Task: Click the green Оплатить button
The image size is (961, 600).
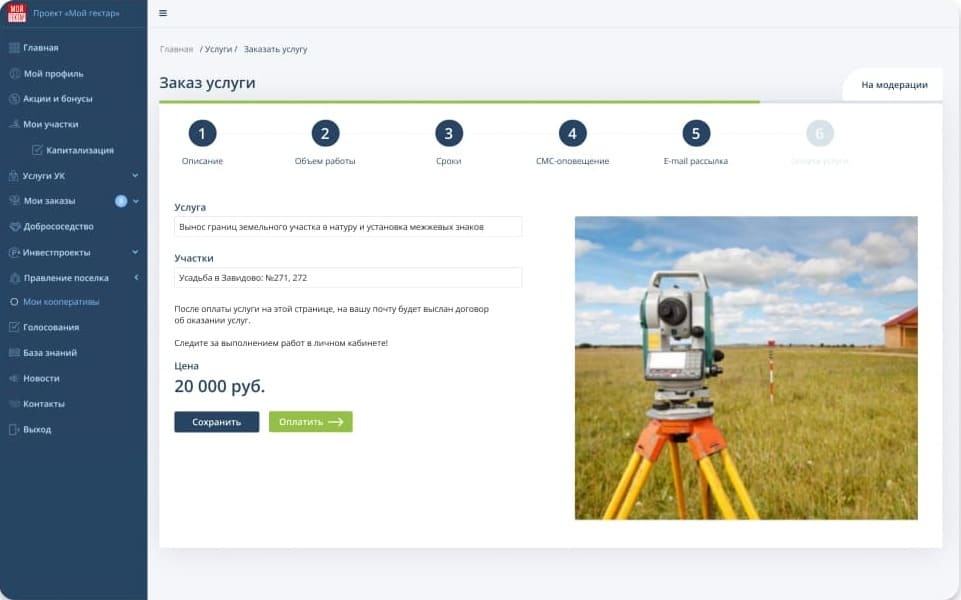Action: [310, 422]
